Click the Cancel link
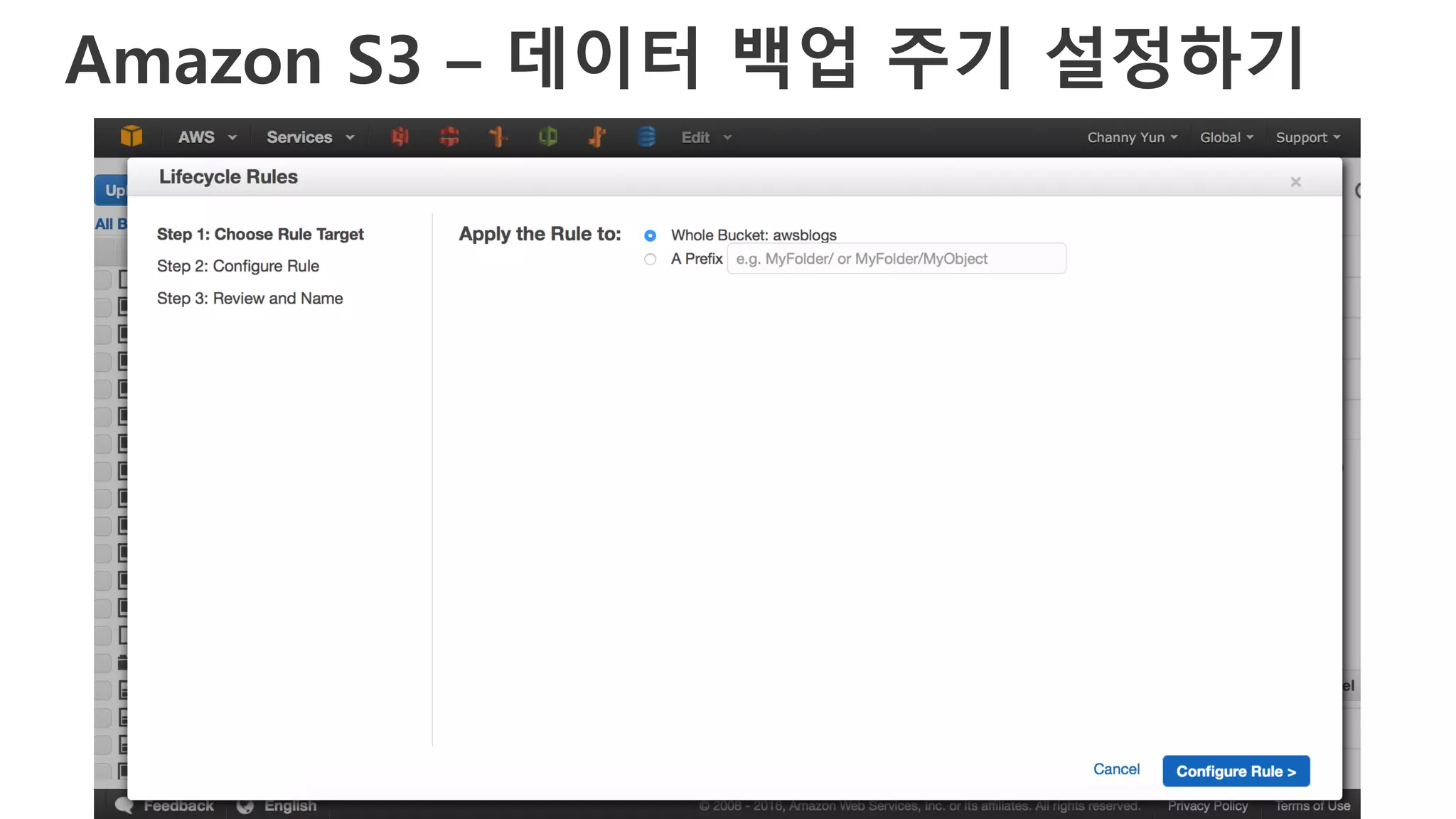The width and height of the screenshot is (1456, 819). point(1116,769)
